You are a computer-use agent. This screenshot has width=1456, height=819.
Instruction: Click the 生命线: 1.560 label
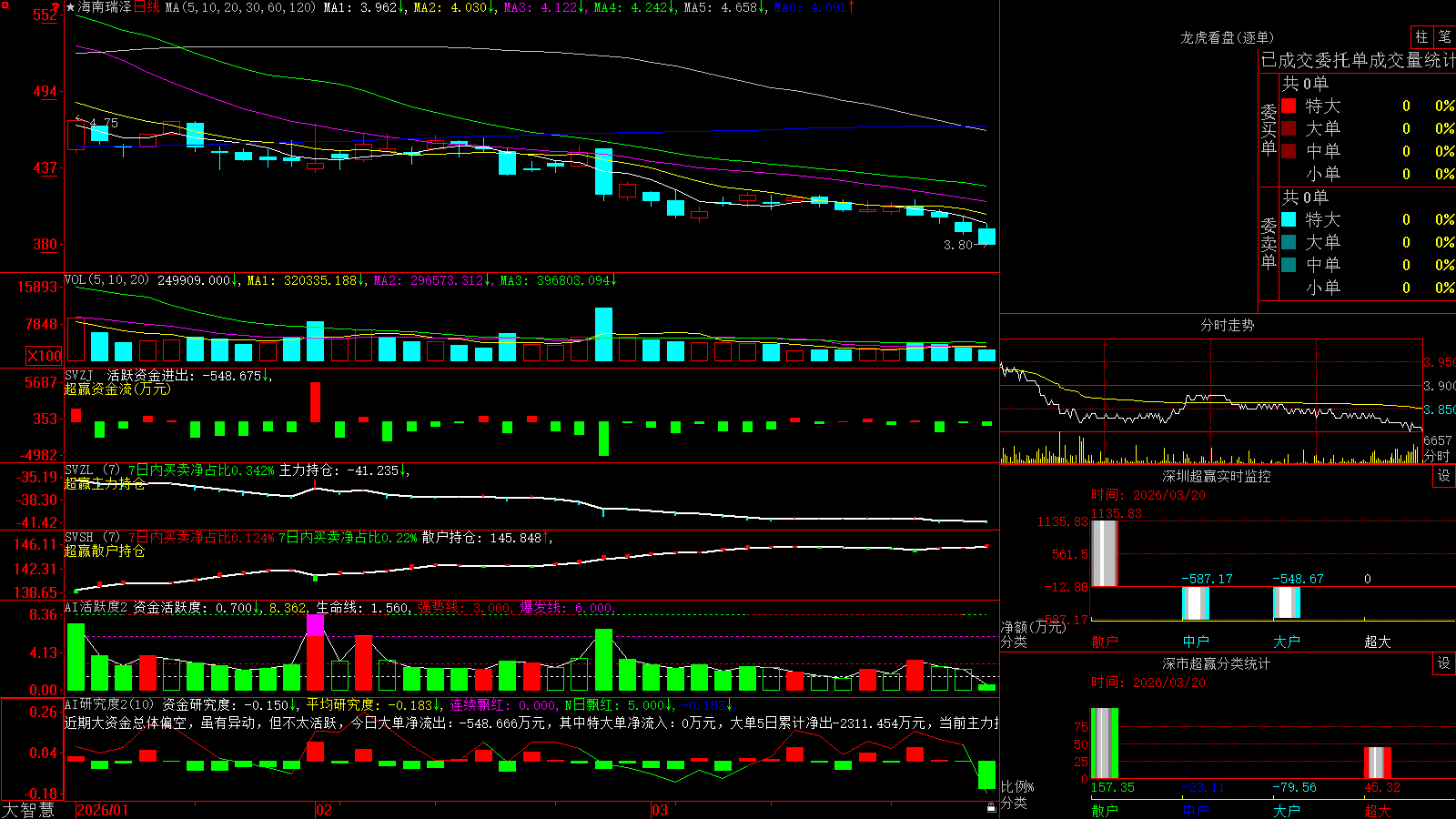[x=362, y=607]
